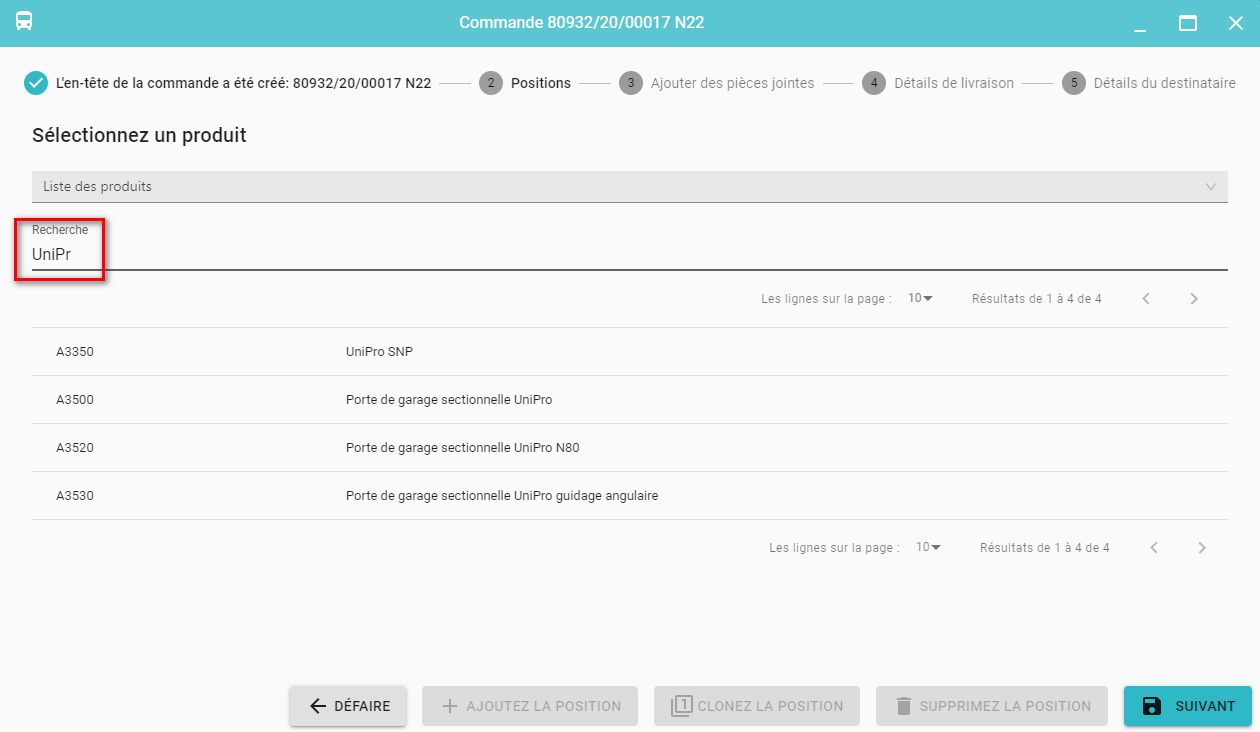Viewport: 1260px width, 732px height.
Task: Click top next page arrow
Action: coord(1194,298)
